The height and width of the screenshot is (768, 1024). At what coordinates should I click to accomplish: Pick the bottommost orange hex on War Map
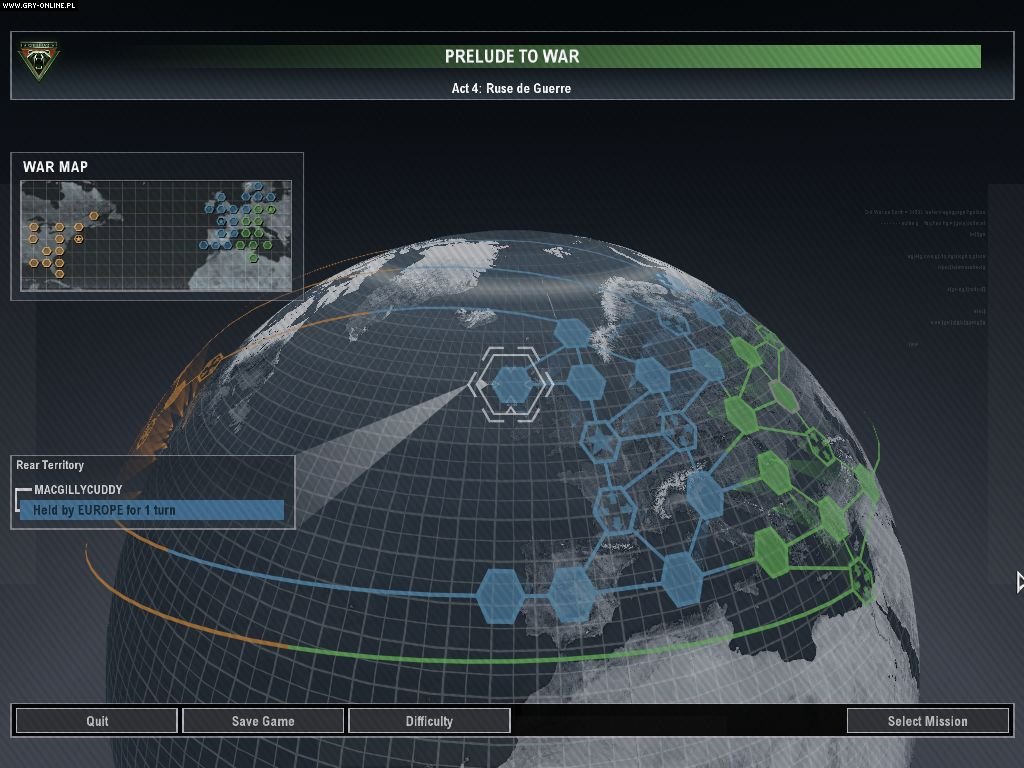pyautogui.click(x=59, y=274)
